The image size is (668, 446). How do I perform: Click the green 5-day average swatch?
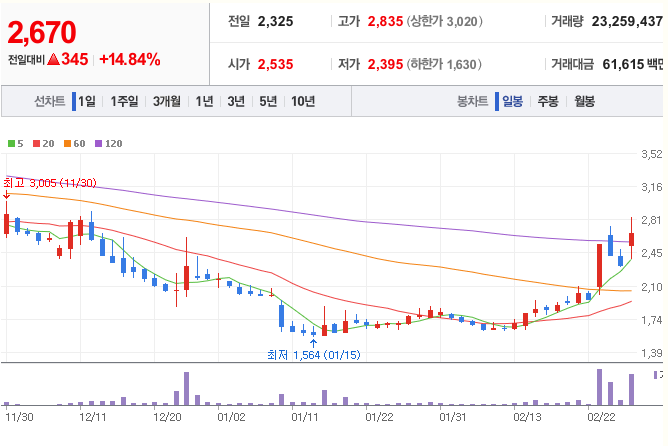click(x=12, y=144)
